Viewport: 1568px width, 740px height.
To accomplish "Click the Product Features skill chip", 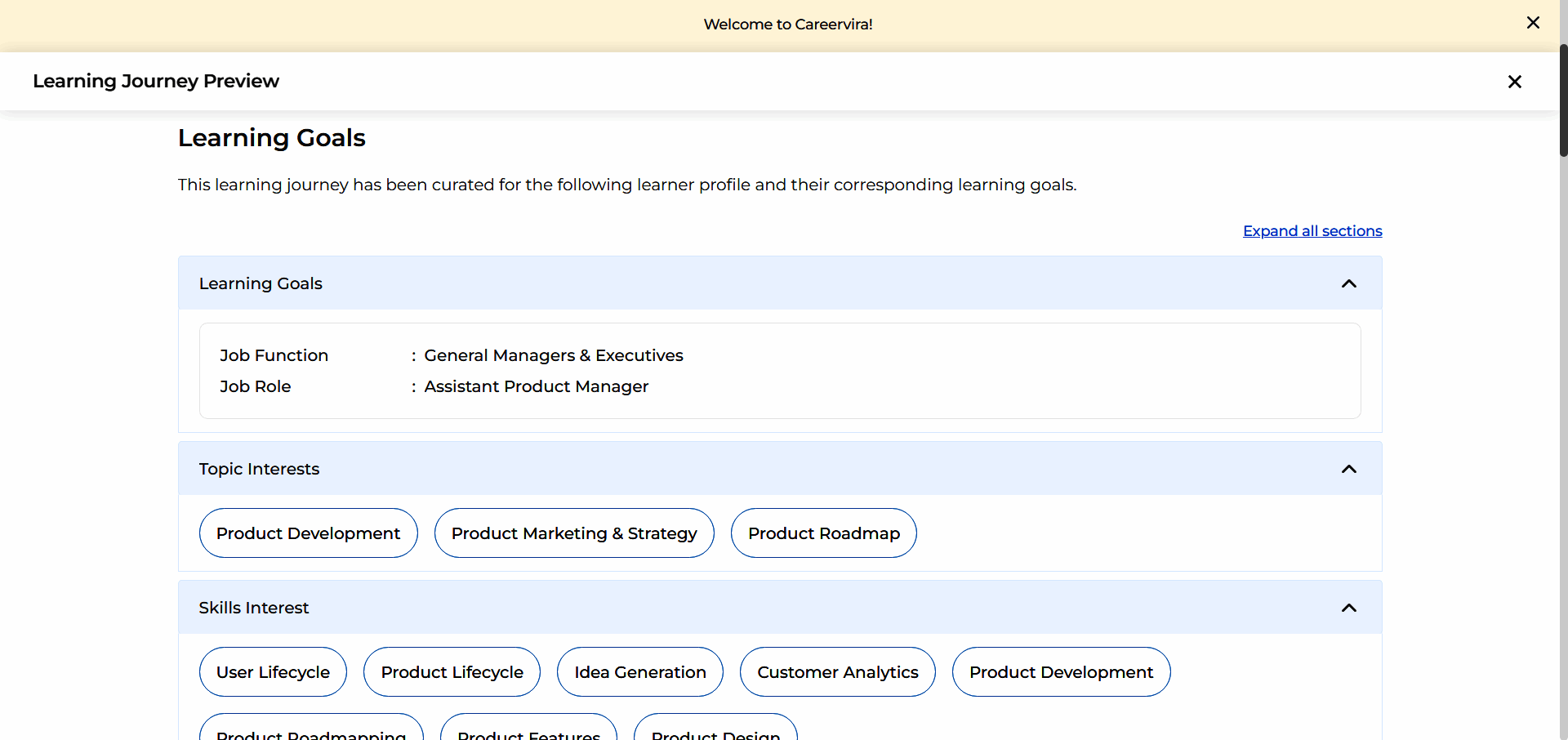I will click(x=528, y=731).
